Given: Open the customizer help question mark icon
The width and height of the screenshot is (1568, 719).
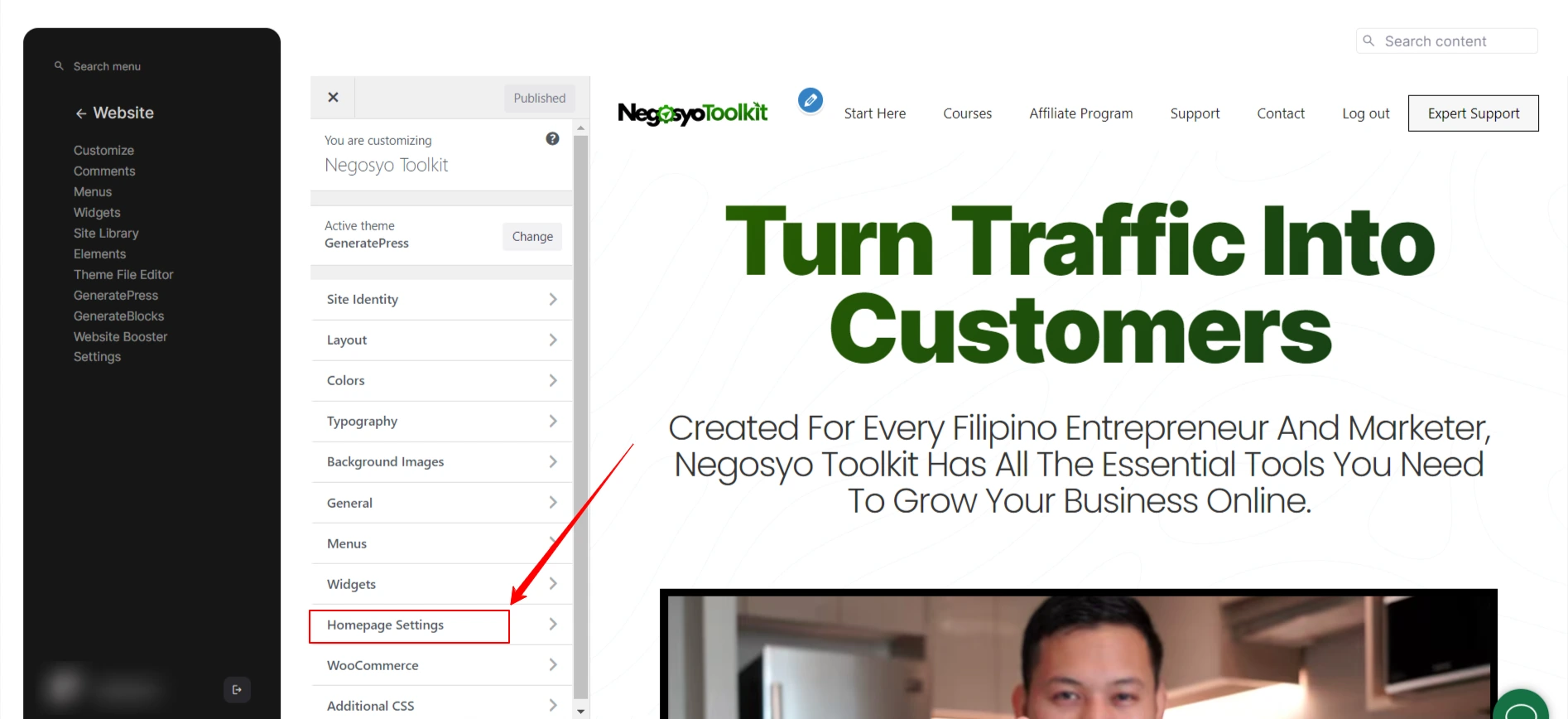Looking at the screenshot, I should click(x=552, y=139).
